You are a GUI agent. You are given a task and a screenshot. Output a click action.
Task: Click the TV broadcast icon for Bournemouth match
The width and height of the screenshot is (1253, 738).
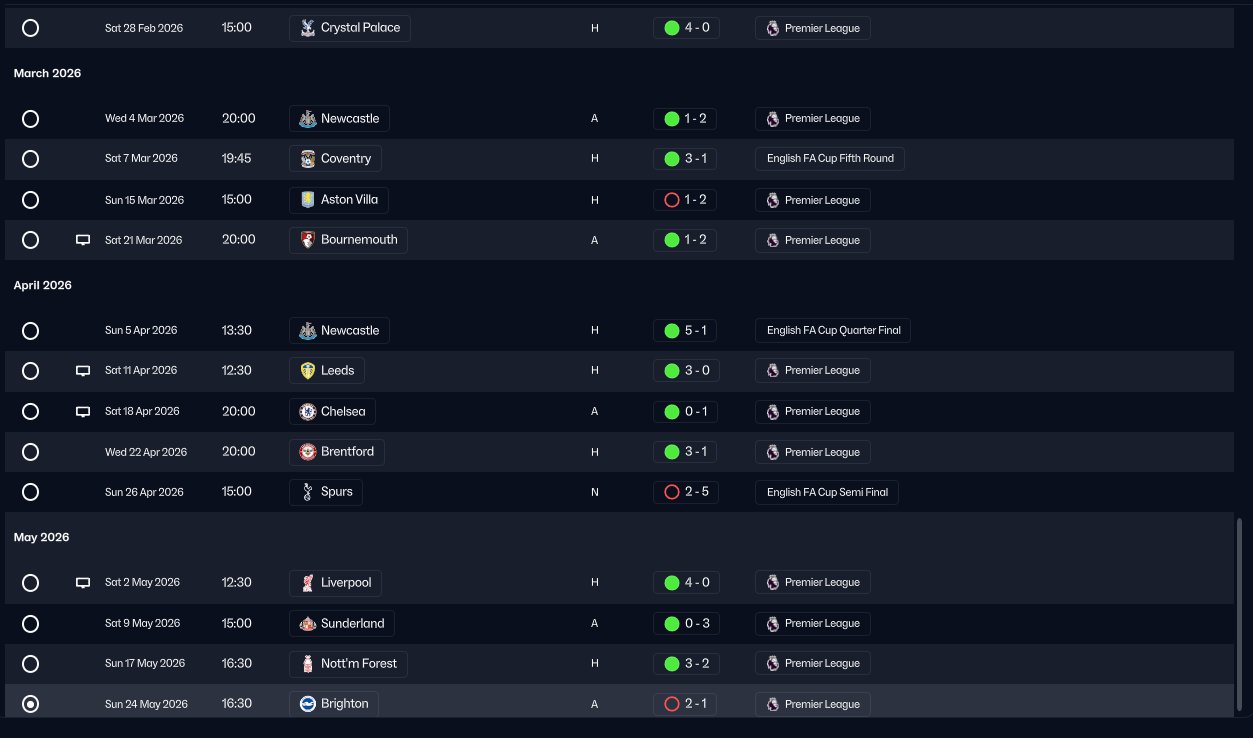tap(83, 240)
